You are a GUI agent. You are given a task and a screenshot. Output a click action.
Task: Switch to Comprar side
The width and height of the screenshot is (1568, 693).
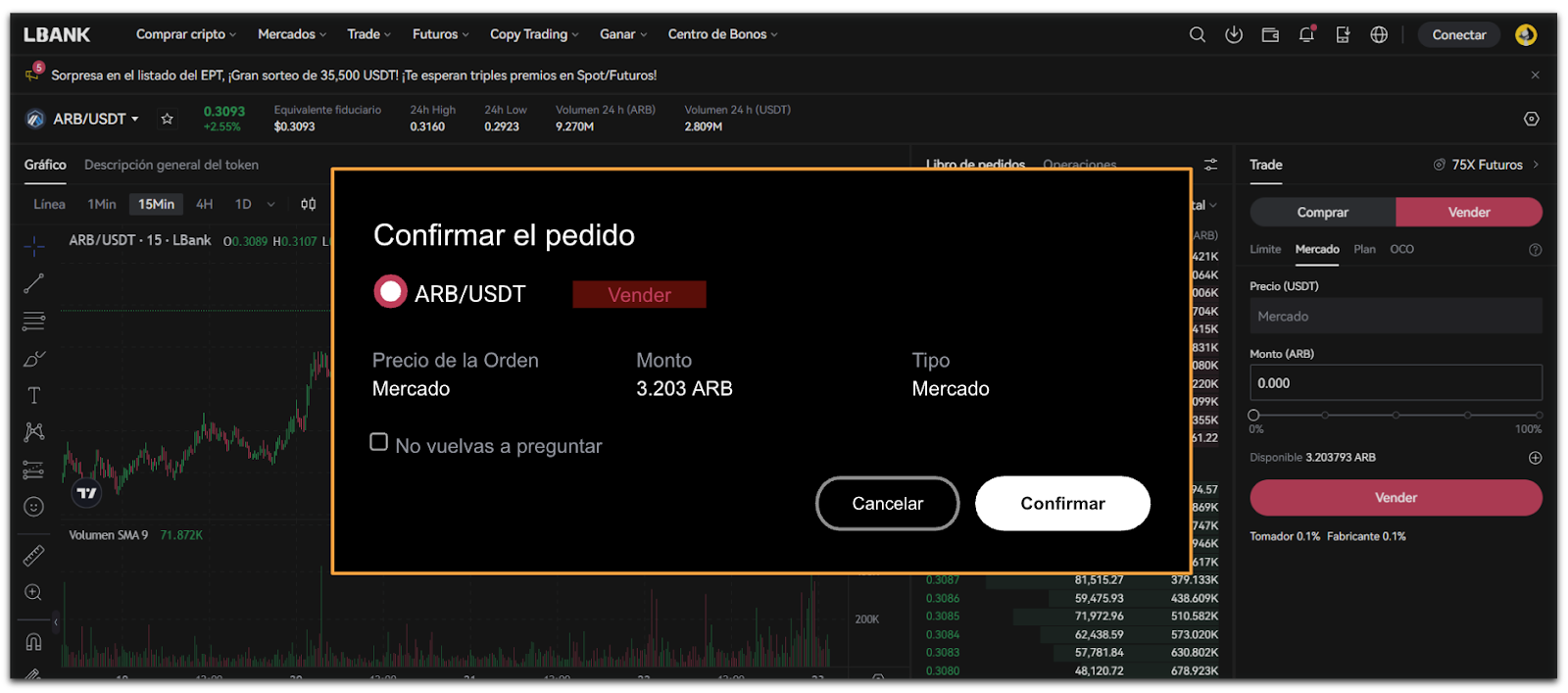pos(1323,212)
